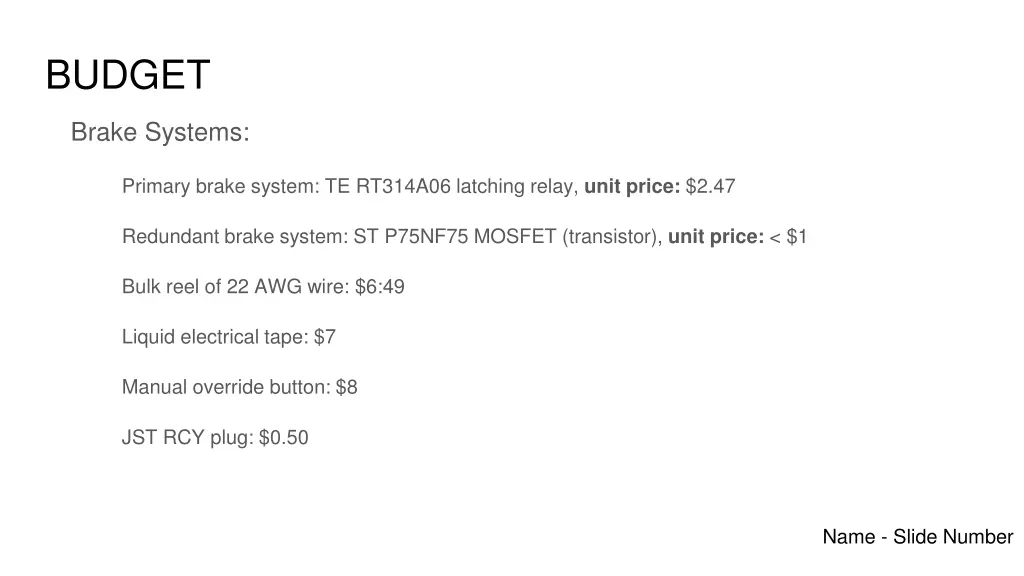Click the TE RT314A06 latching relay text
Screen dimensions: 1024x576
[x=451, y=187]
